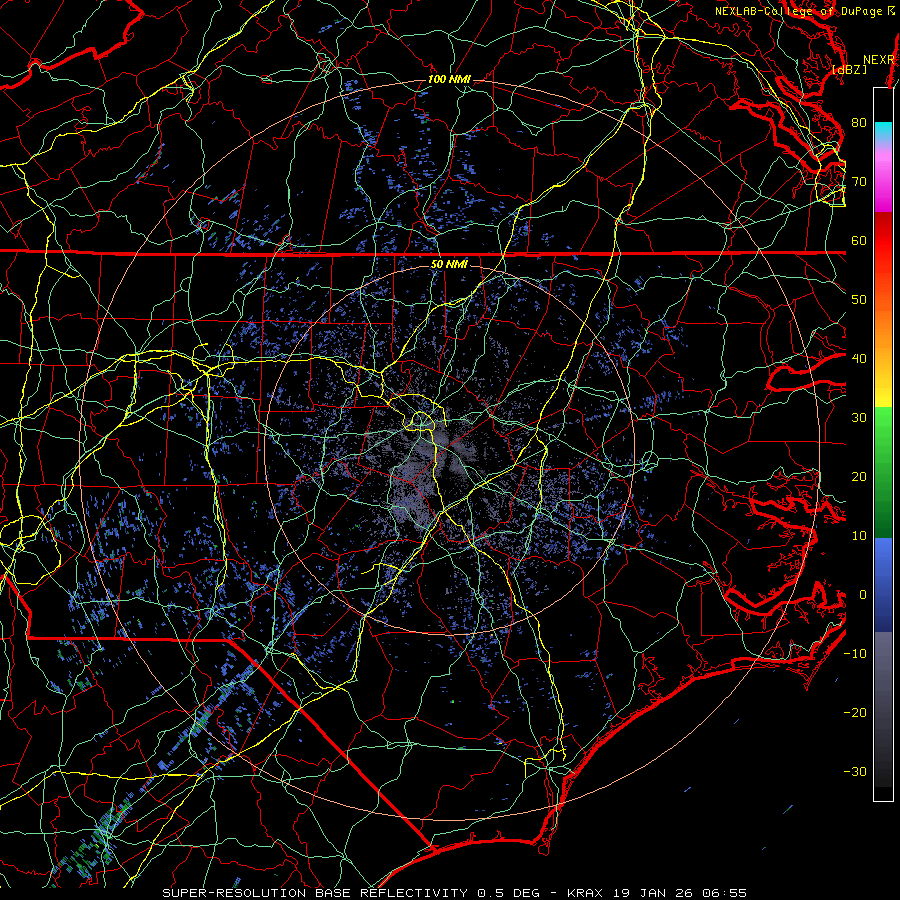Click the 70 value on the dBZ scale
This screenshot has width=900, height=900.
[859, 182]
